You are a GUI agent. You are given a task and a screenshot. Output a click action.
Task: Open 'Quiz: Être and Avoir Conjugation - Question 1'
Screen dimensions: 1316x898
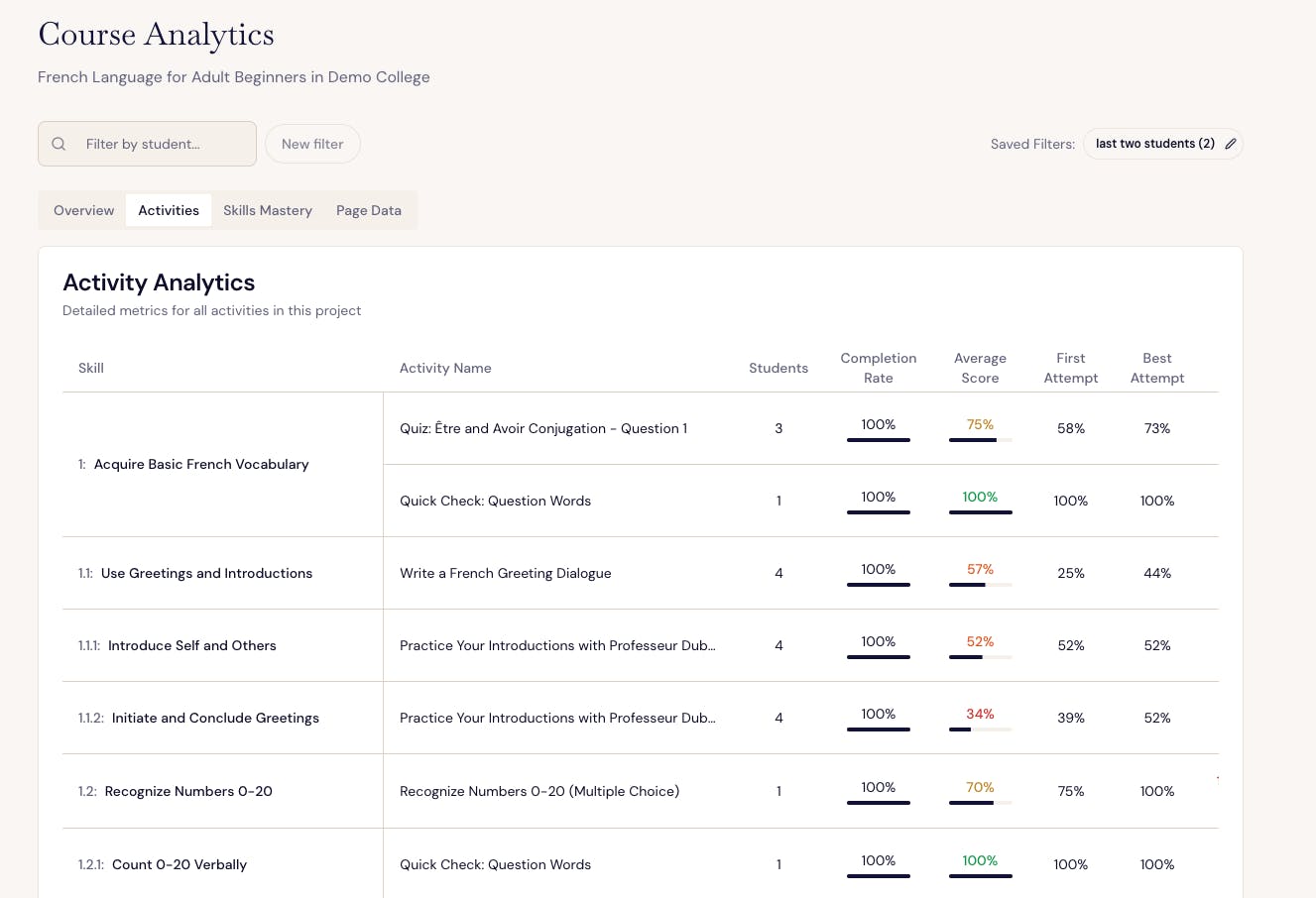(543, 428)
